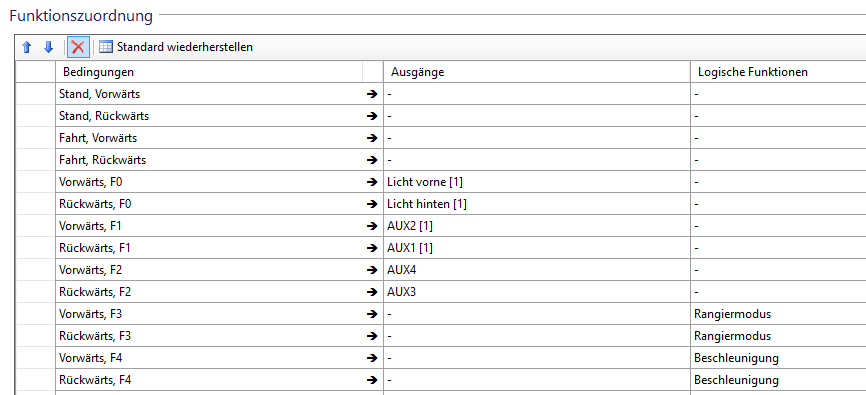Screen dimensions: 866x395
Task: Click the red X delete row icon
Action: (78, 47)
